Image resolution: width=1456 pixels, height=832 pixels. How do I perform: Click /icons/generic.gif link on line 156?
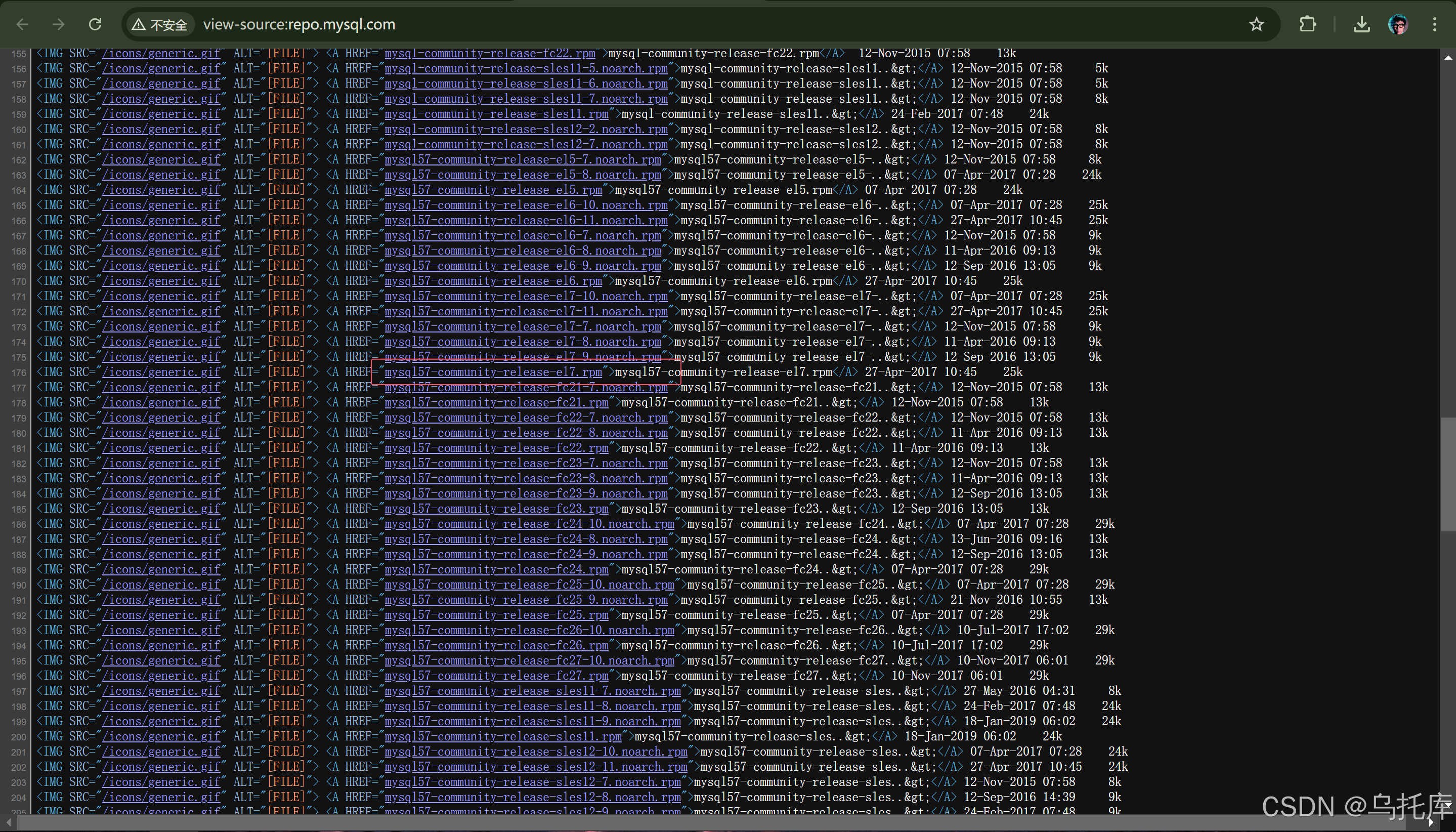[161, 68]
